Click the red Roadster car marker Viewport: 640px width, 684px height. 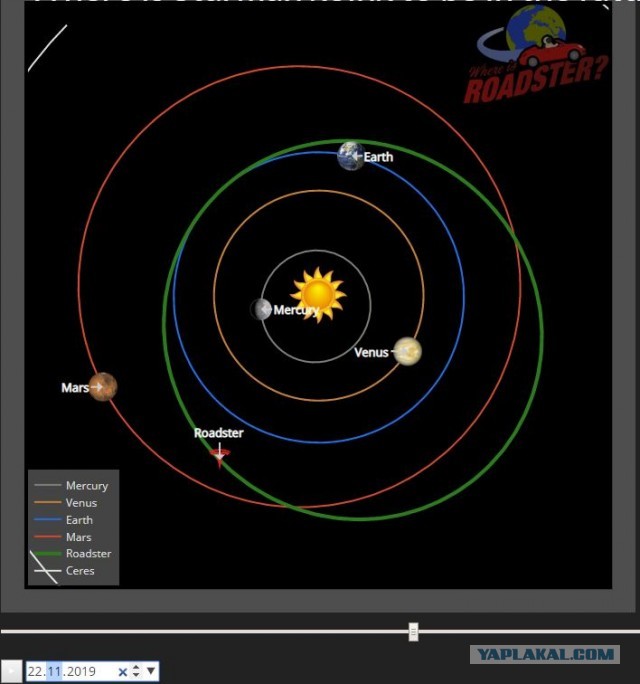[219, 457]
